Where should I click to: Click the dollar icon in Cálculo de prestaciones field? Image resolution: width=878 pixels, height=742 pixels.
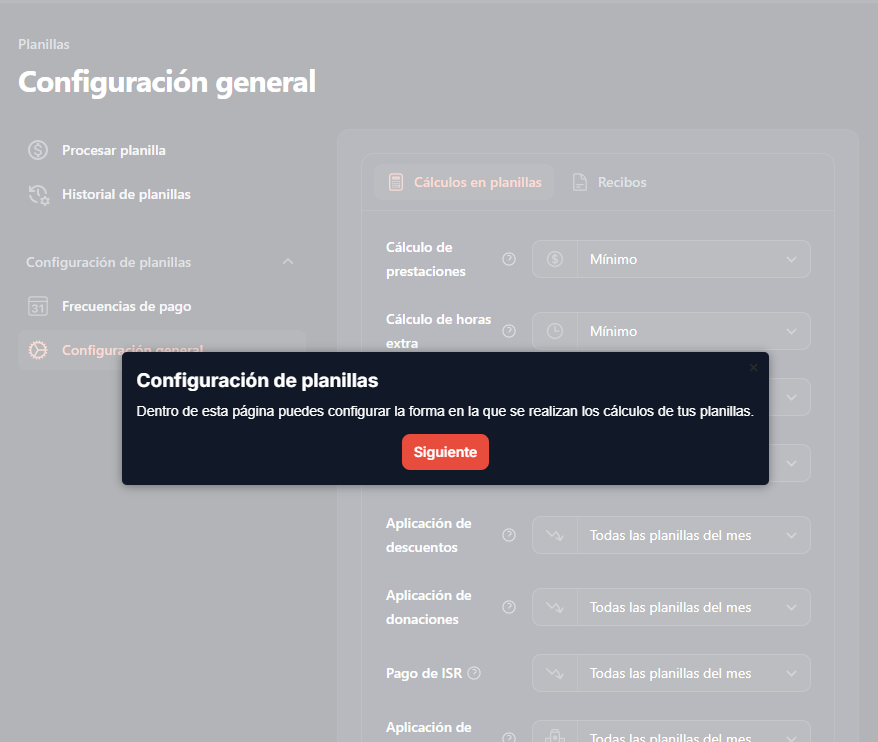pos(555,259)
